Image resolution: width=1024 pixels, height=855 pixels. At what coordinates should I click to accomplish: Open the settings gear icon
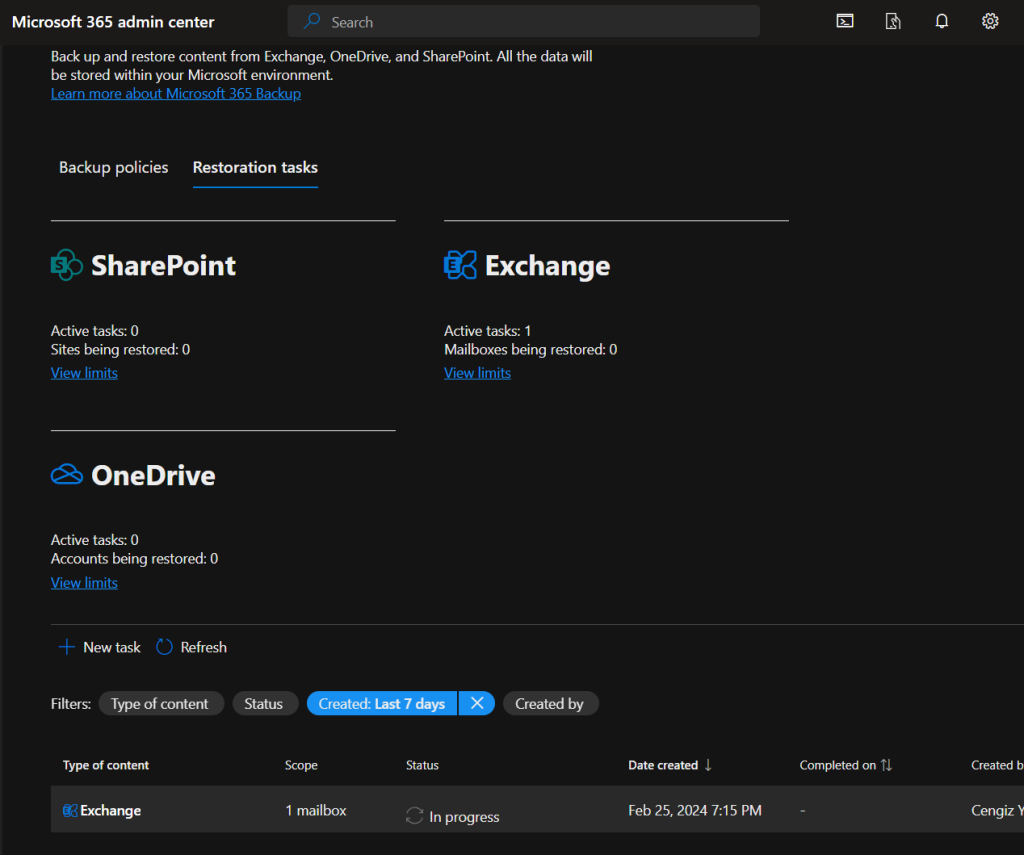coord(990,21)
